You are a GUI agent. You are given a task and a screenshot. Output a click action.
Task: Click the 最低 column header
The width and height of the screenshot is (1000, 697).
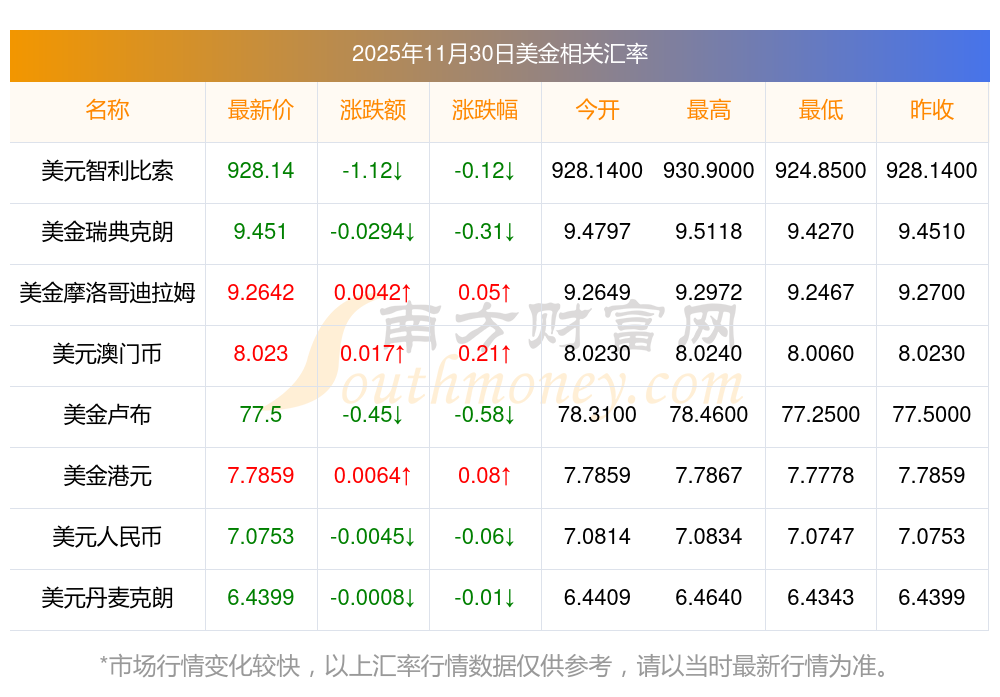point(821,110)
